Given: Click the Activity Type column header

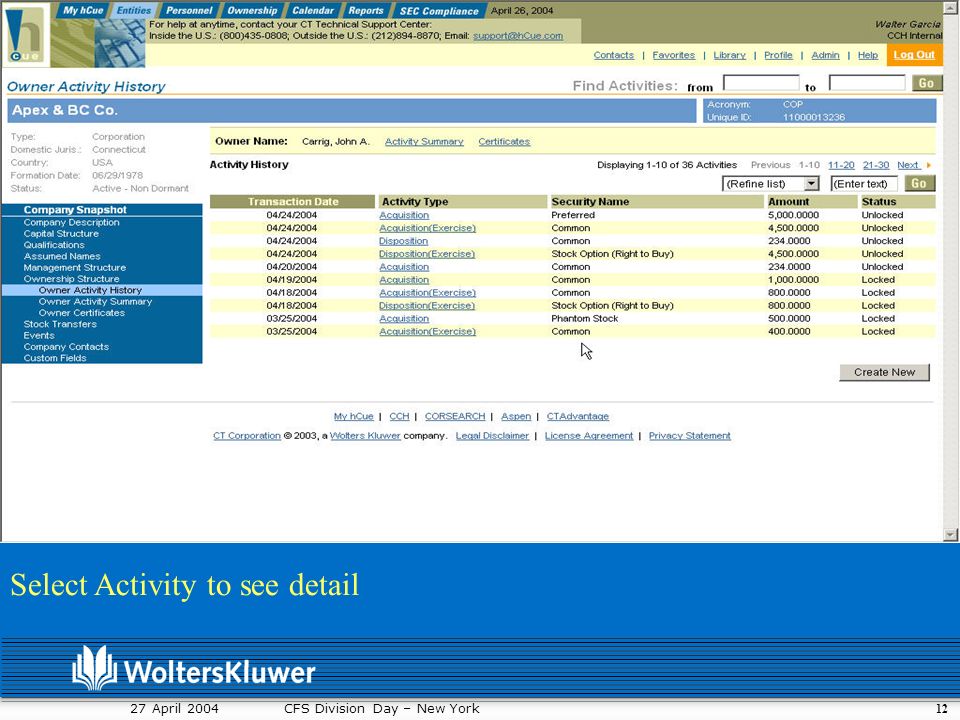Looking at the screenshot, I should pos(462,201).
